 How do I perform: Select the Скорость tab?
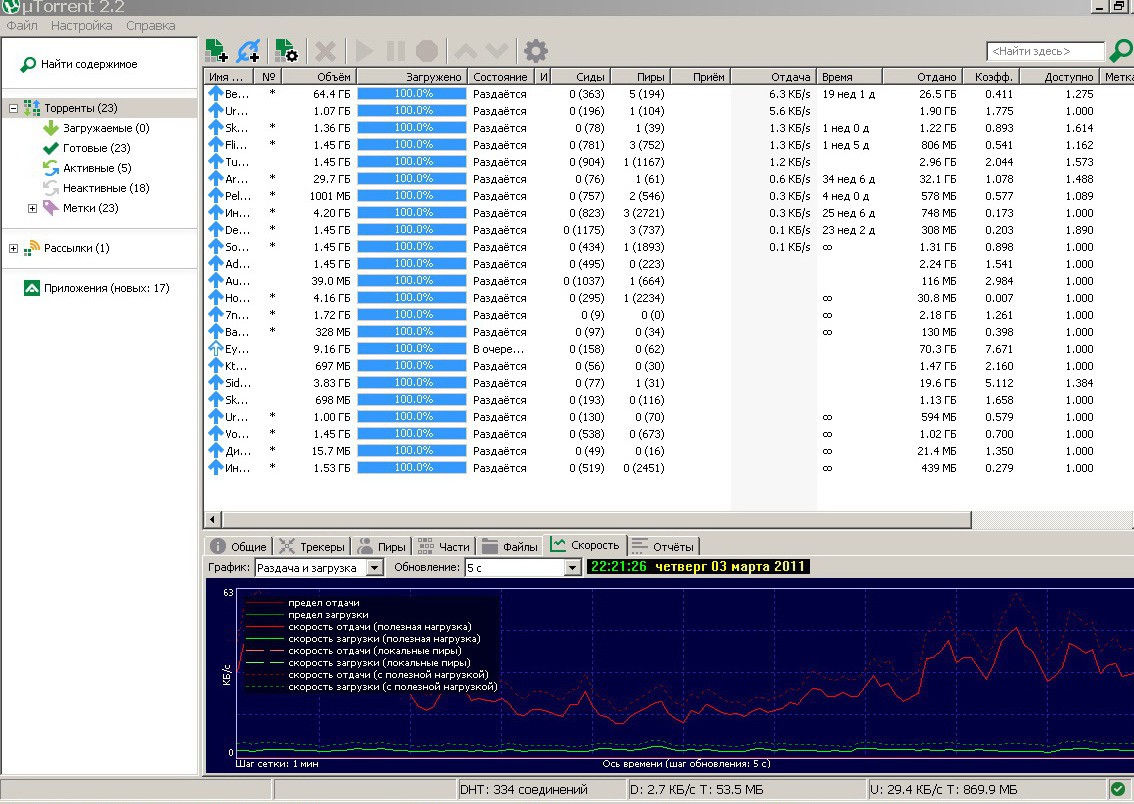[585, 544]
